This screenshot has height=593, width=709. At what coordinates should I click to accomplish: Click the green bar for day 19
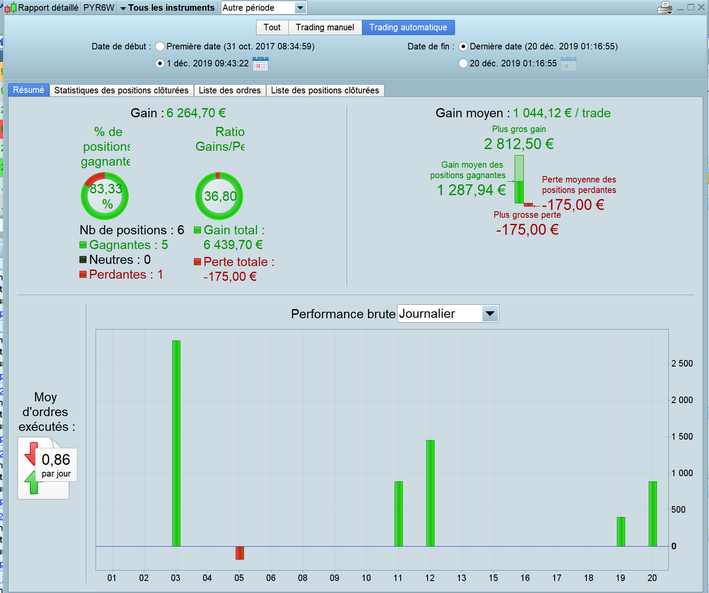(621, 531)
